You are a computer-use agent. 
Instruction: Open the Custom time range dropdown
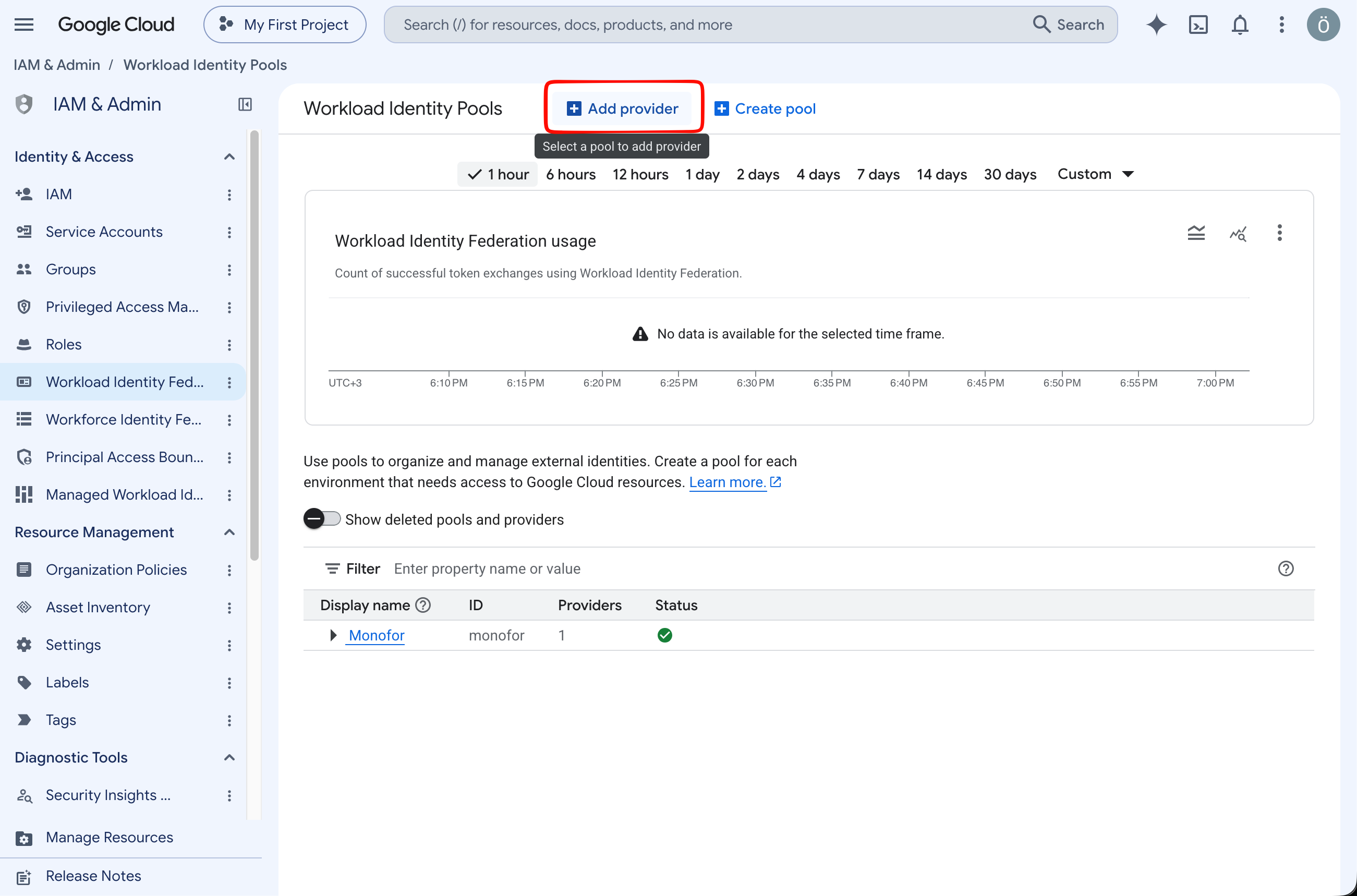click(x=1095, y=174)
